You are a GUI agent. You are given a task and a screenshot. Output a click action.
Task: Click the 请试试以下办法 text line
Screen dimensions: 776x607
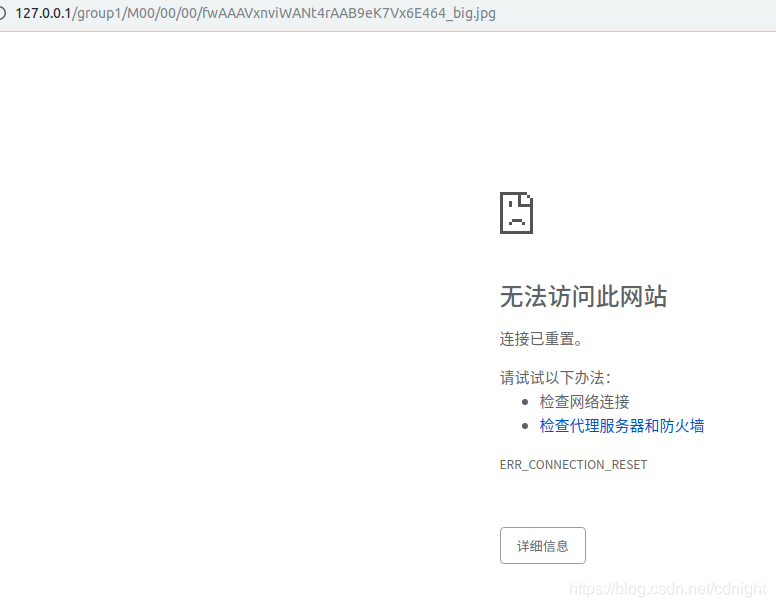point(555,378)
